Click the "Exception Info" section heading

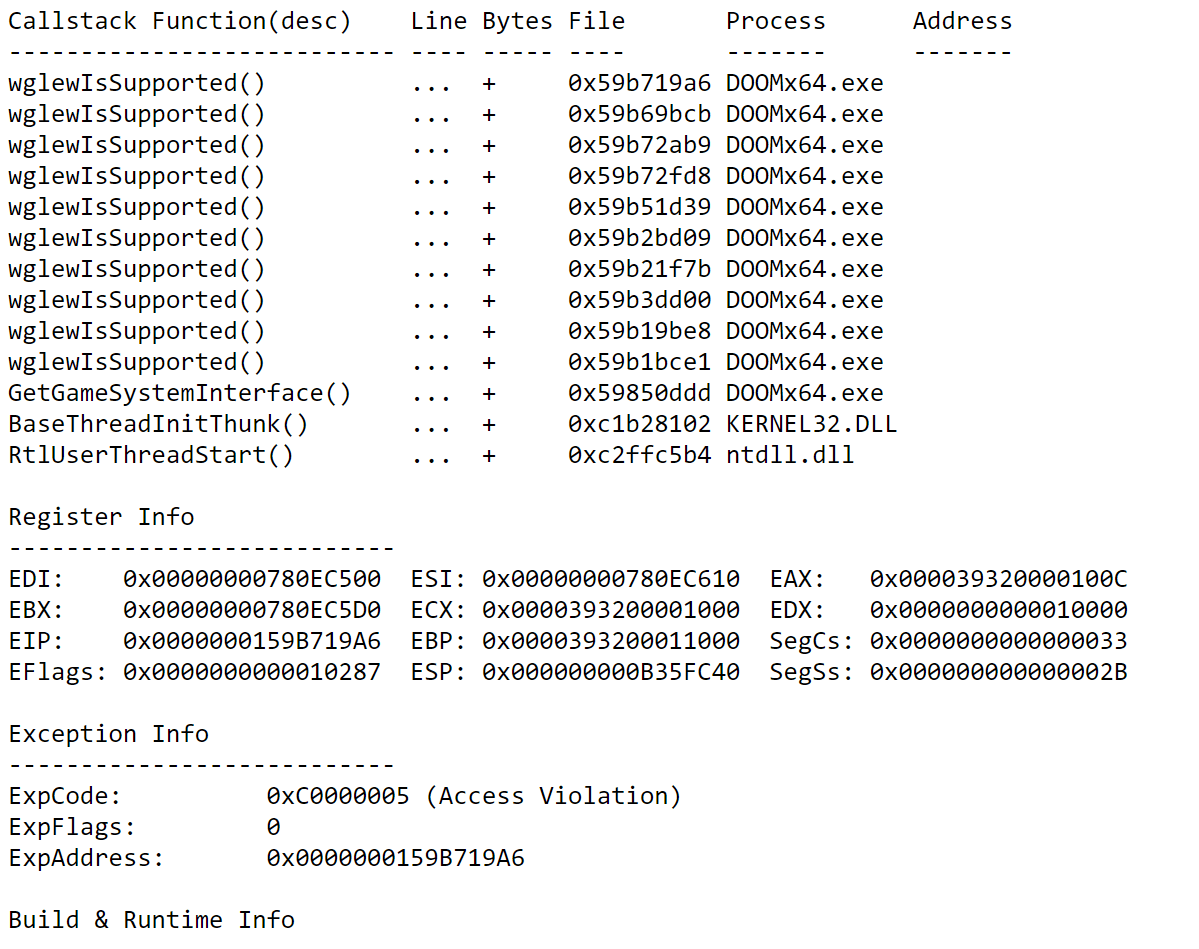coord(108,734)
